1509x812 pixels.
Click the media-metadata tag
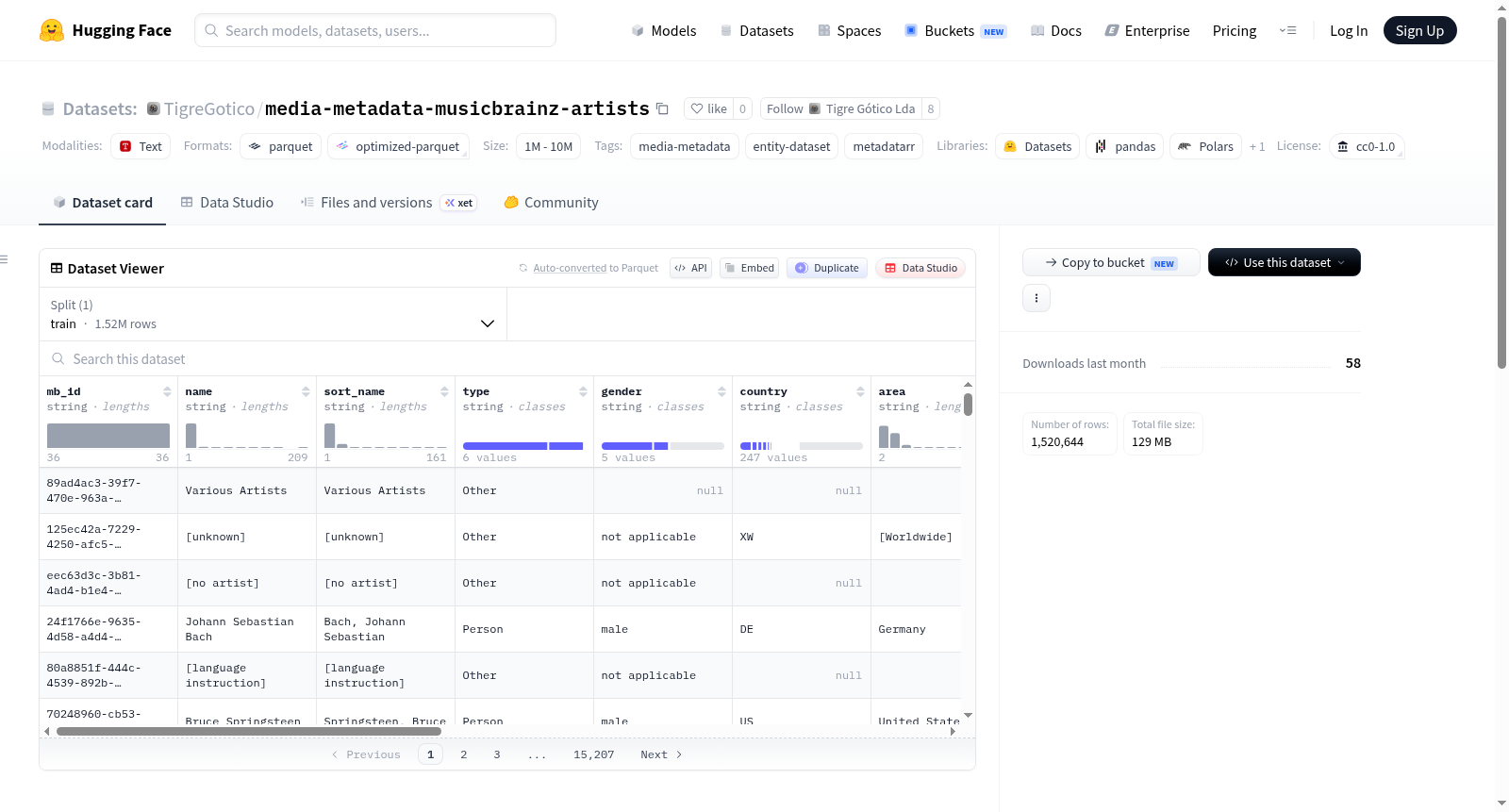click(x=684, y=146)
